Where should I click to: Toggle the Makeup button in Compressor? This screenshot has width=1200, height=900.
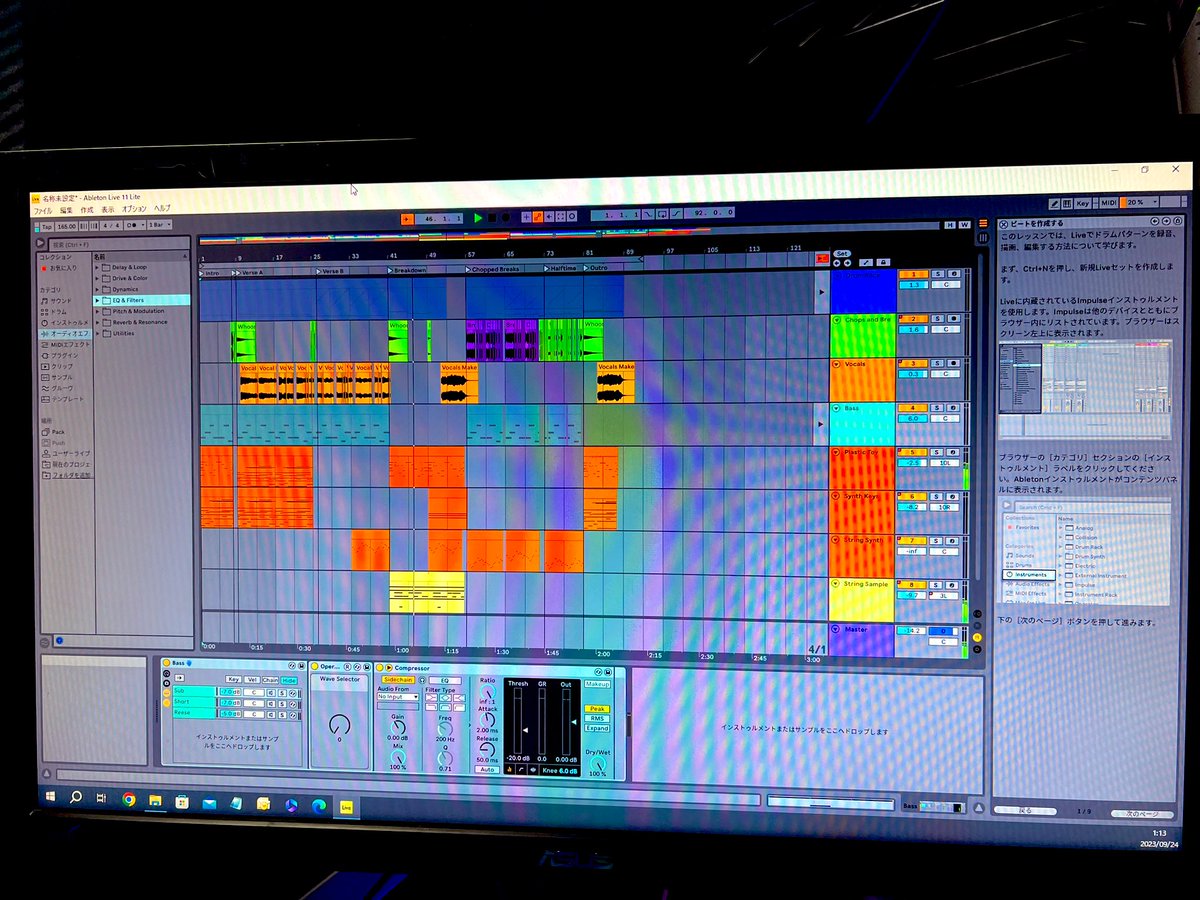[x=597, y=684]
